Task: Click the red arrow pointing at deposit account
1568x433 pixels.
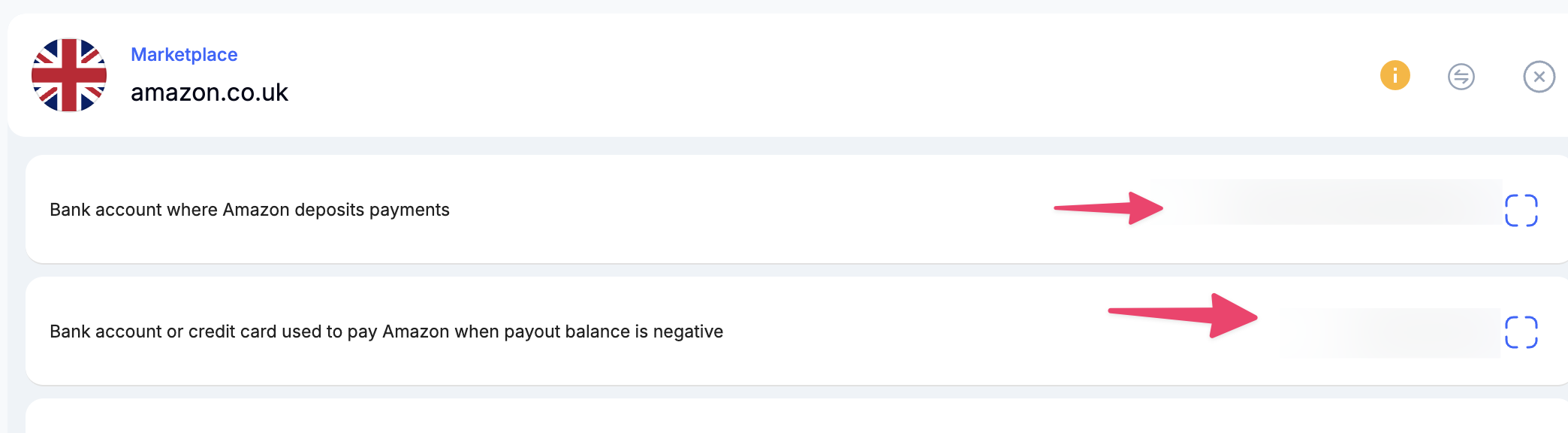Action: pos(1108,208)
